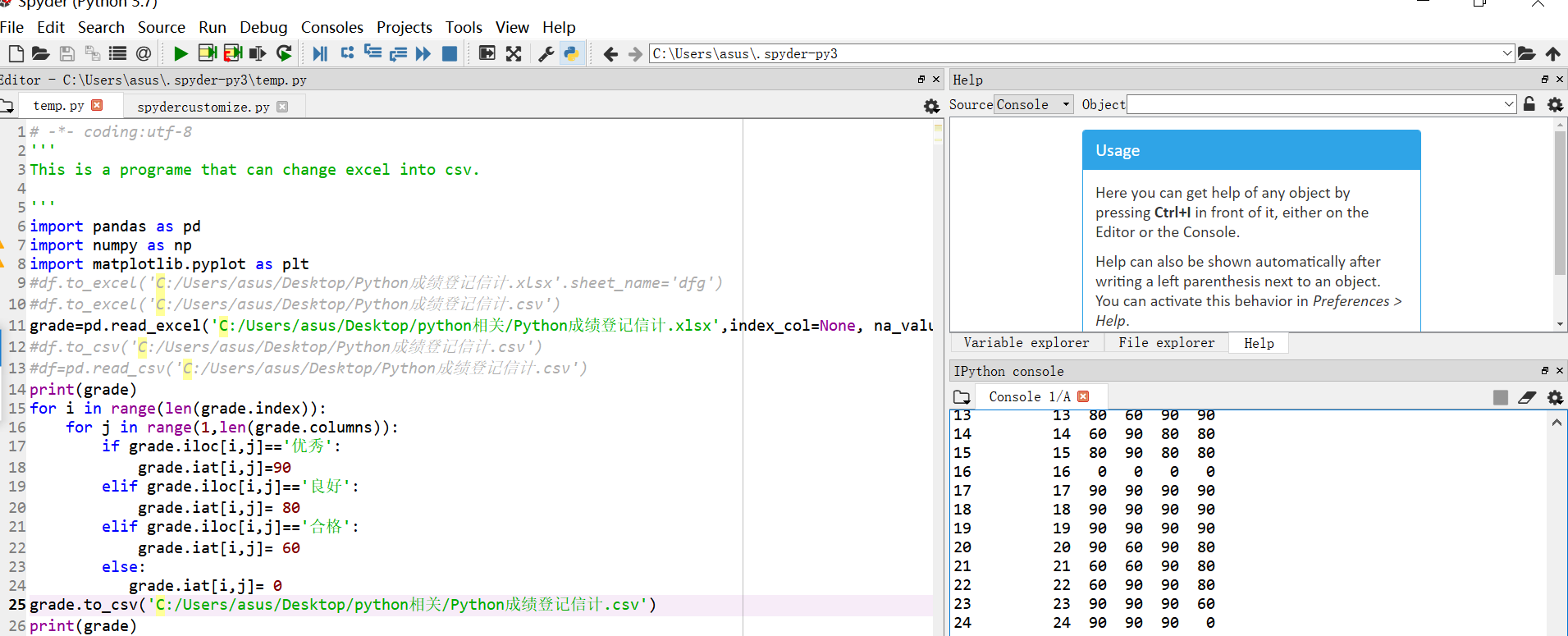Click the Save file floppy icon
1568x636 pixels.
[x=67, y=54]
